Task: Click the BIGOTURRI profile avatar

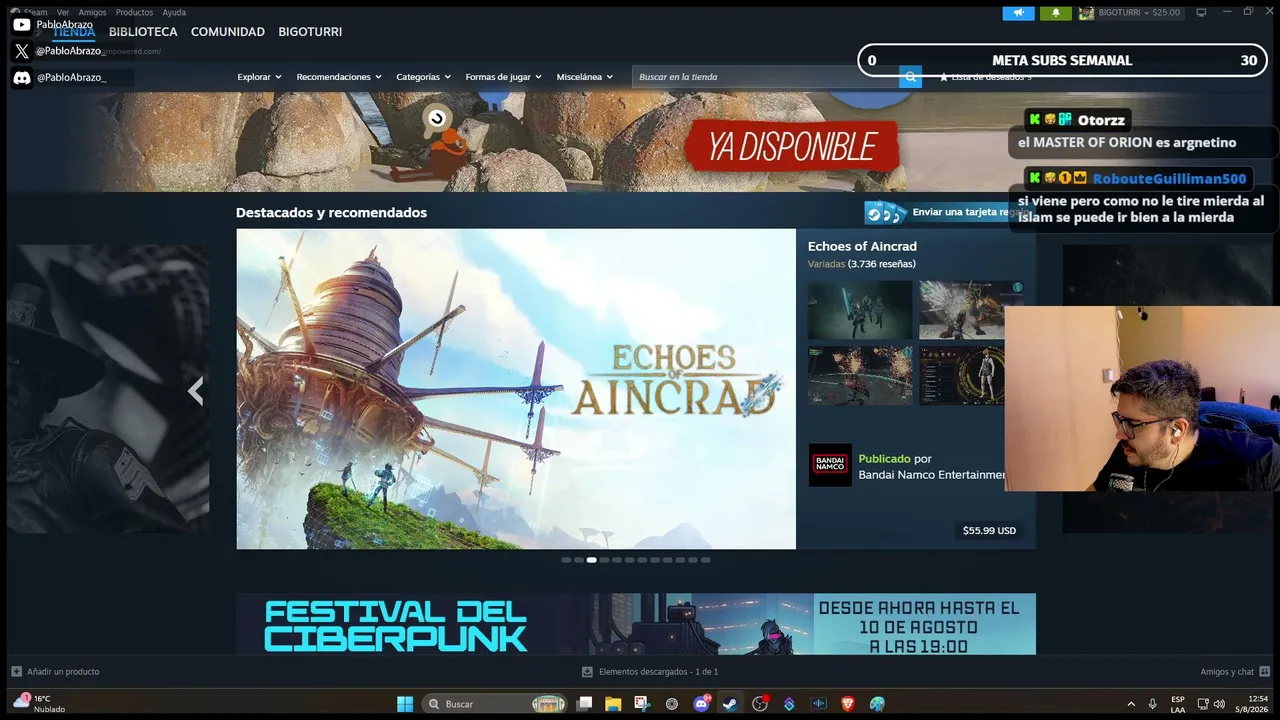Action: (x=1086, y=13)
